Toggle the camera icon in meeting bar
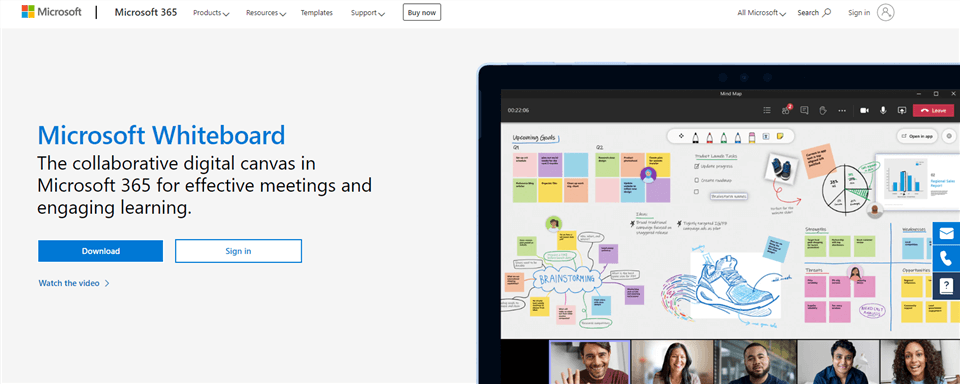This screenshot has height=384, width=960. tap(864, 110)
